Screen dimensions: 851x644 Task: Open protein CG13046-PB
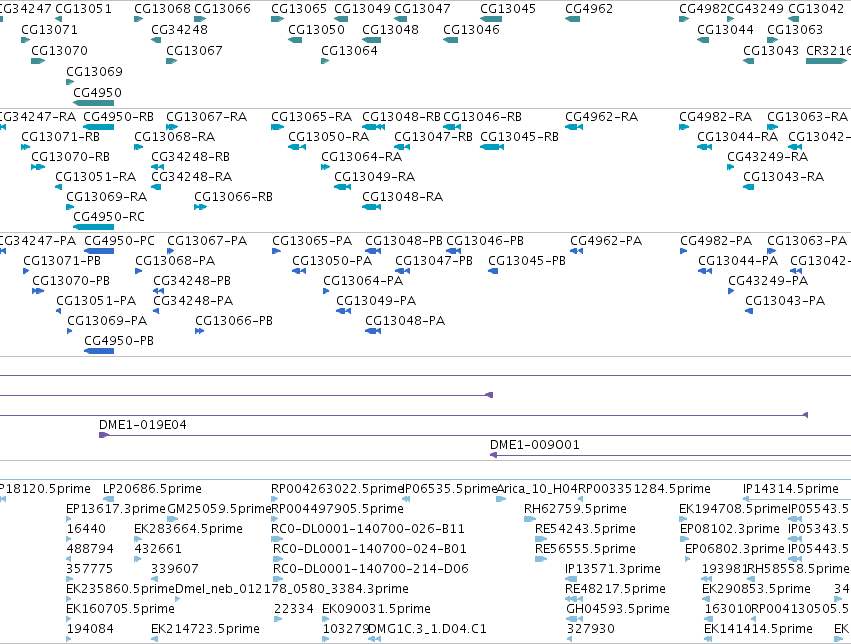(x=485, y=241)
